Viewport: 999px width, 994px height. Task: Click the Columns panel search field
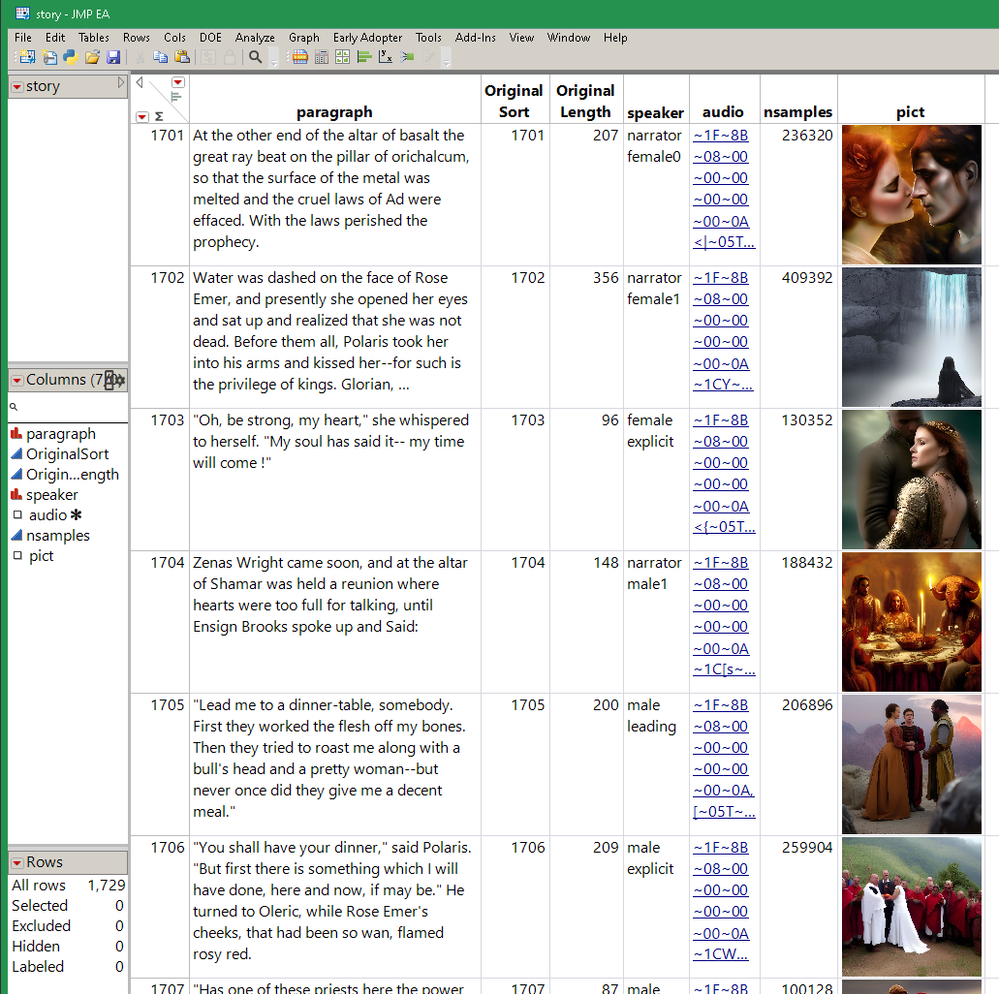tap(70, 407)
